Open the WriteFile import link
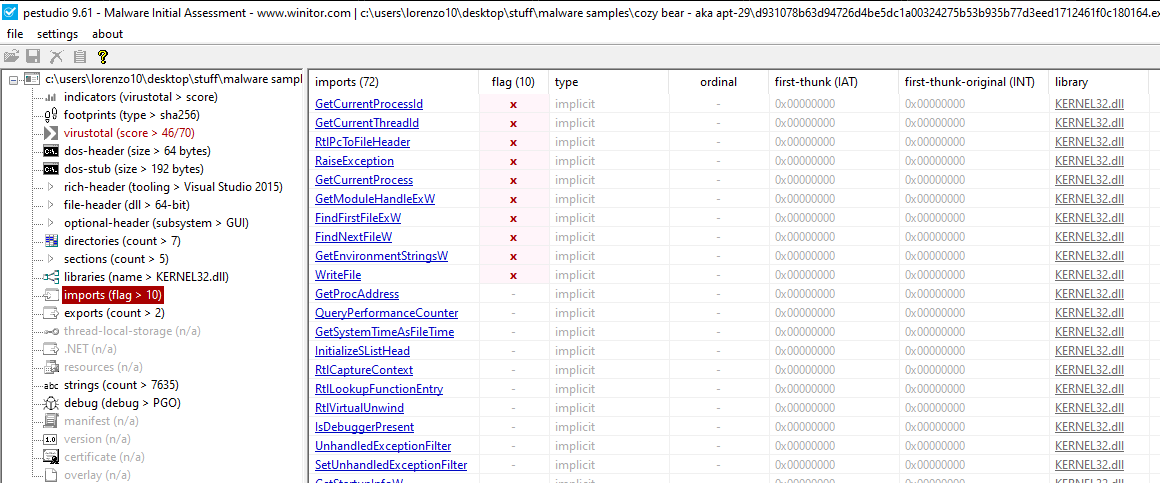The width and height of the screenshot is (1160, 483). [338, 274]
